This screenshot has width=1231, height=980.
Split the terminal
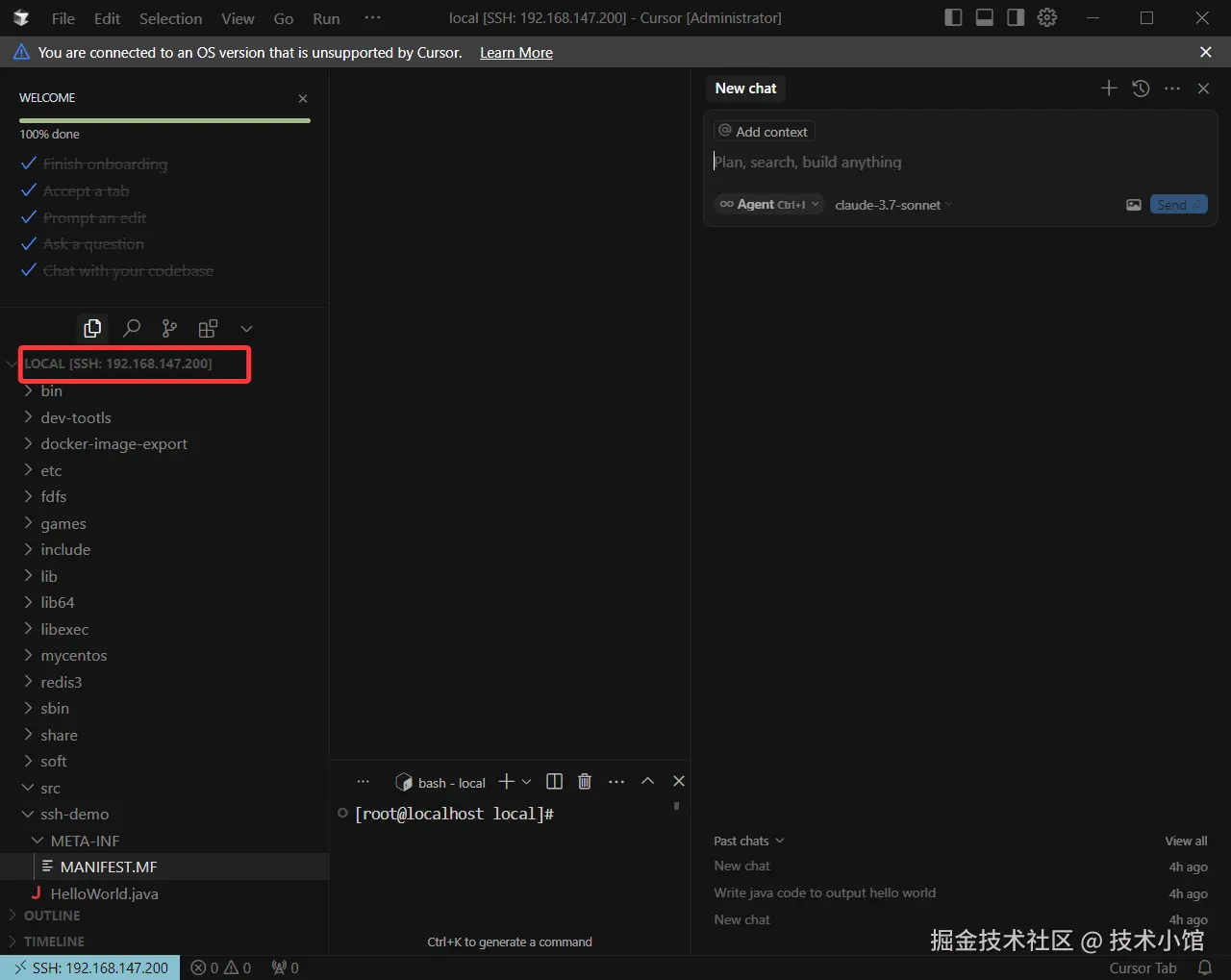pos(554,782)
